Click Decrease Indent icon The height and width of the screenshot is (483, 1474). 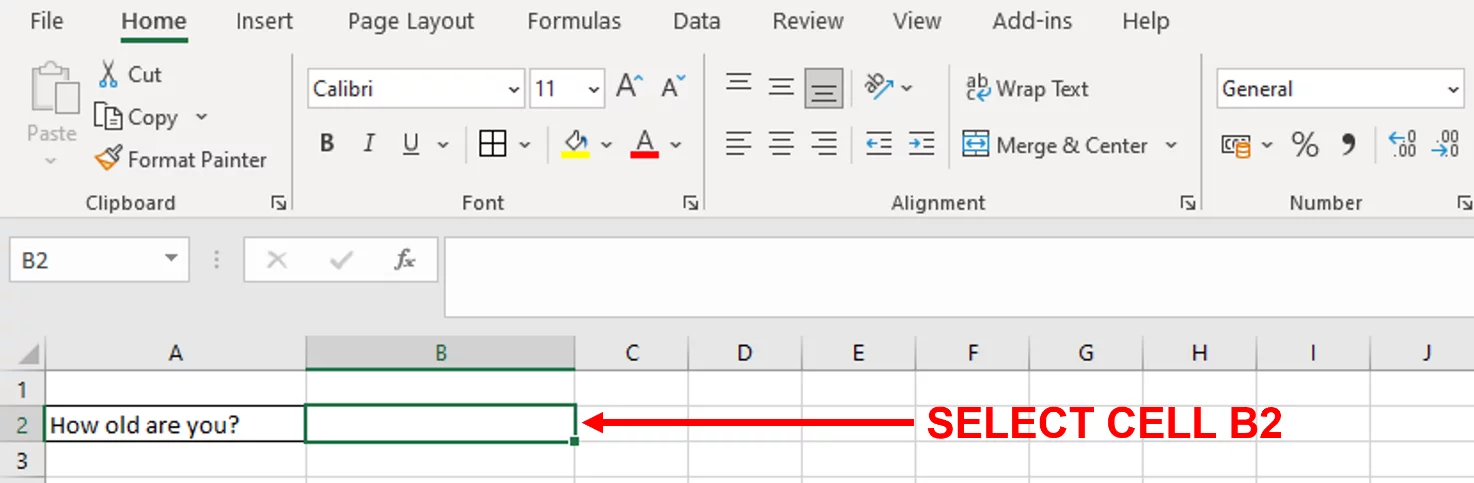pyautogui.click(x=879, y=144)
